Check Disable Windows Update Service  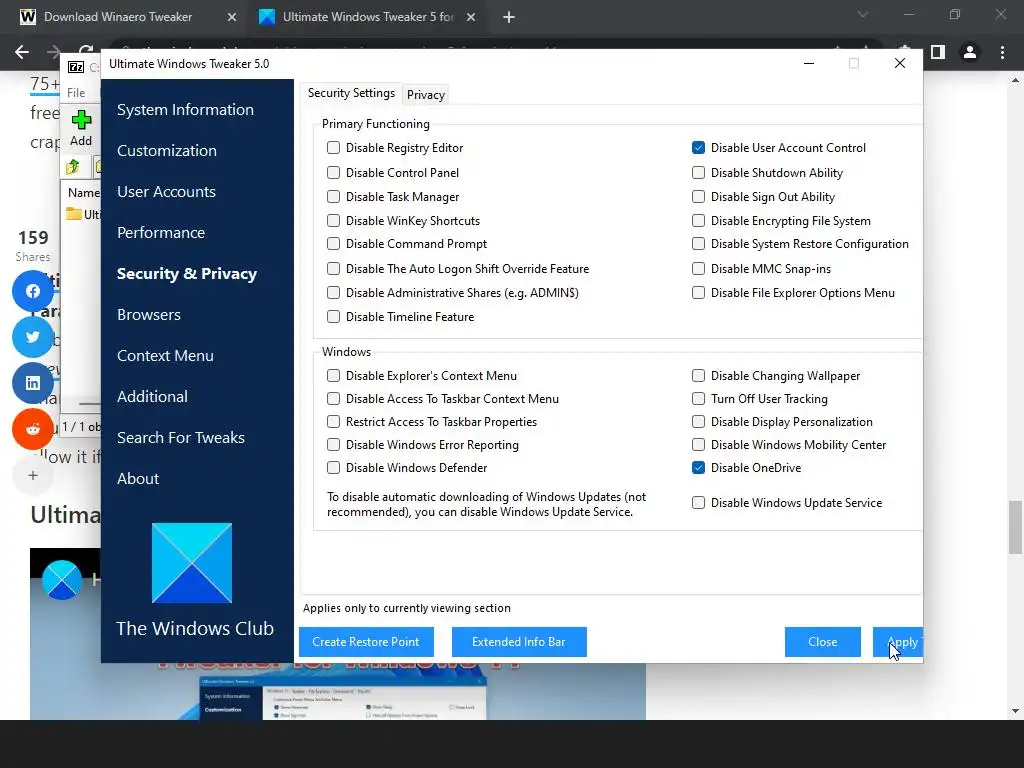[x=698, y=503]
